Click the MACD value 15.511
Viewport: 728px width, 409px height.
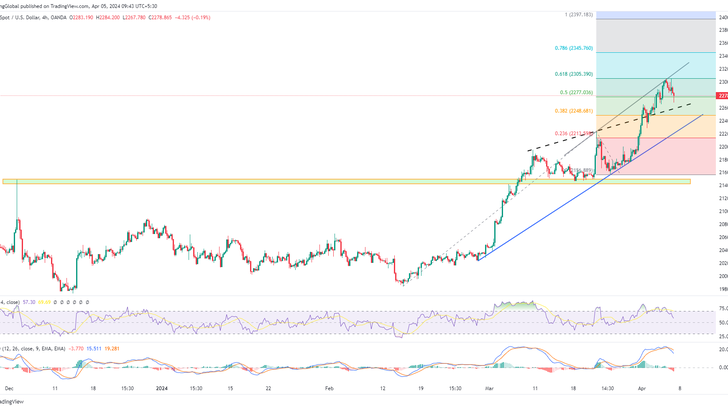click(x=94, y=348)
